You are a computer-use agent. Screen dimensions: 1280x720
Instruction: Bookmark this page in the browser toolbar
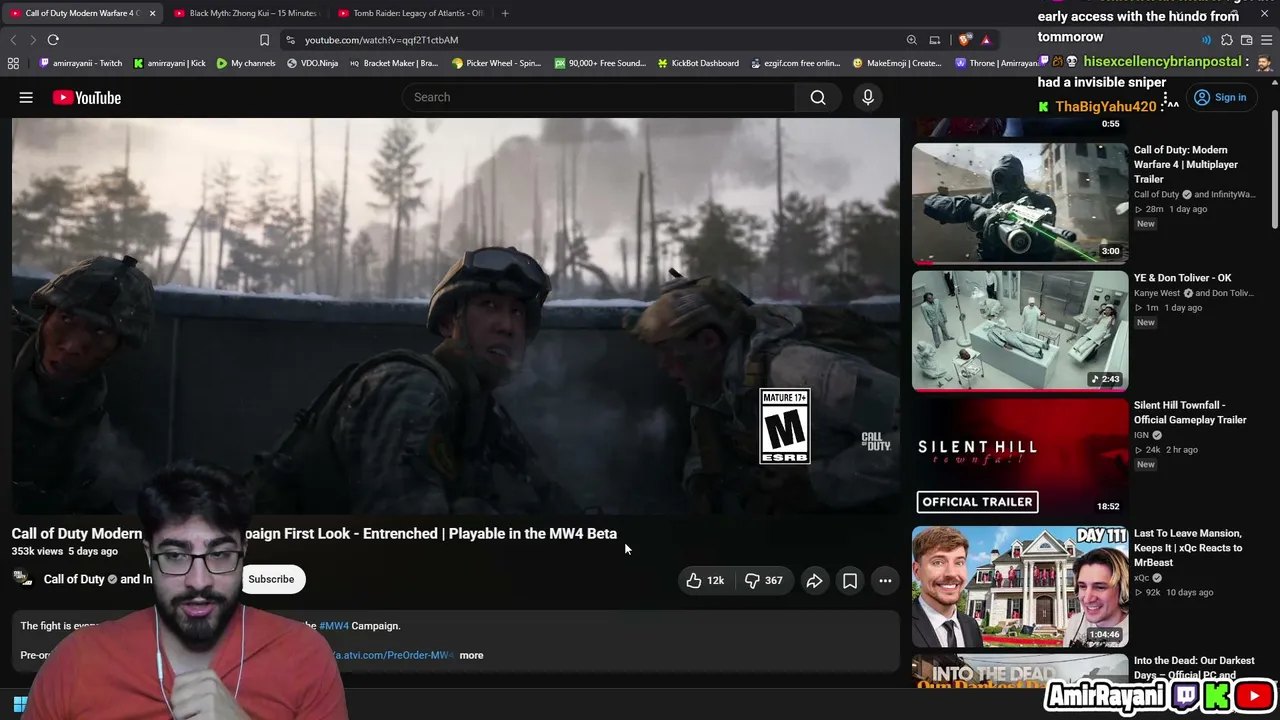tap(264, 40)
